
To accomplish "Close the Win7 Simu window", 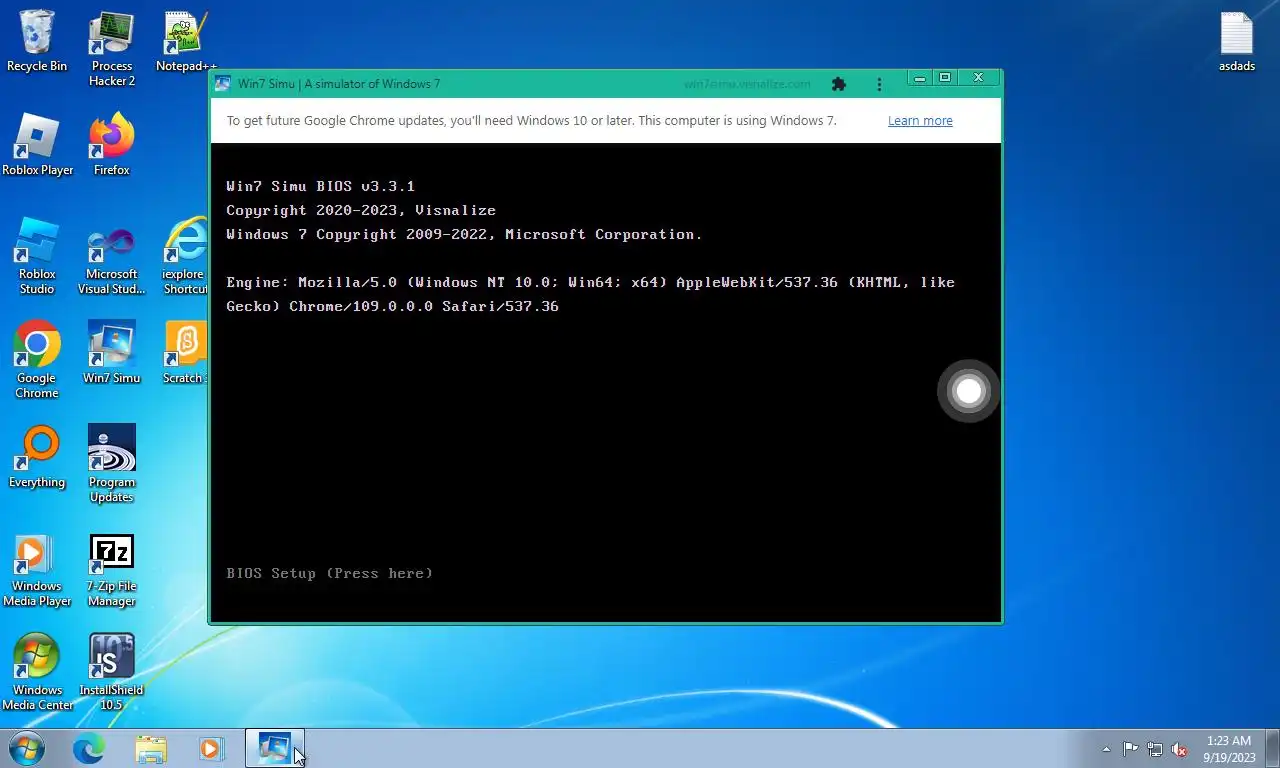I will [x=979, y=78].
